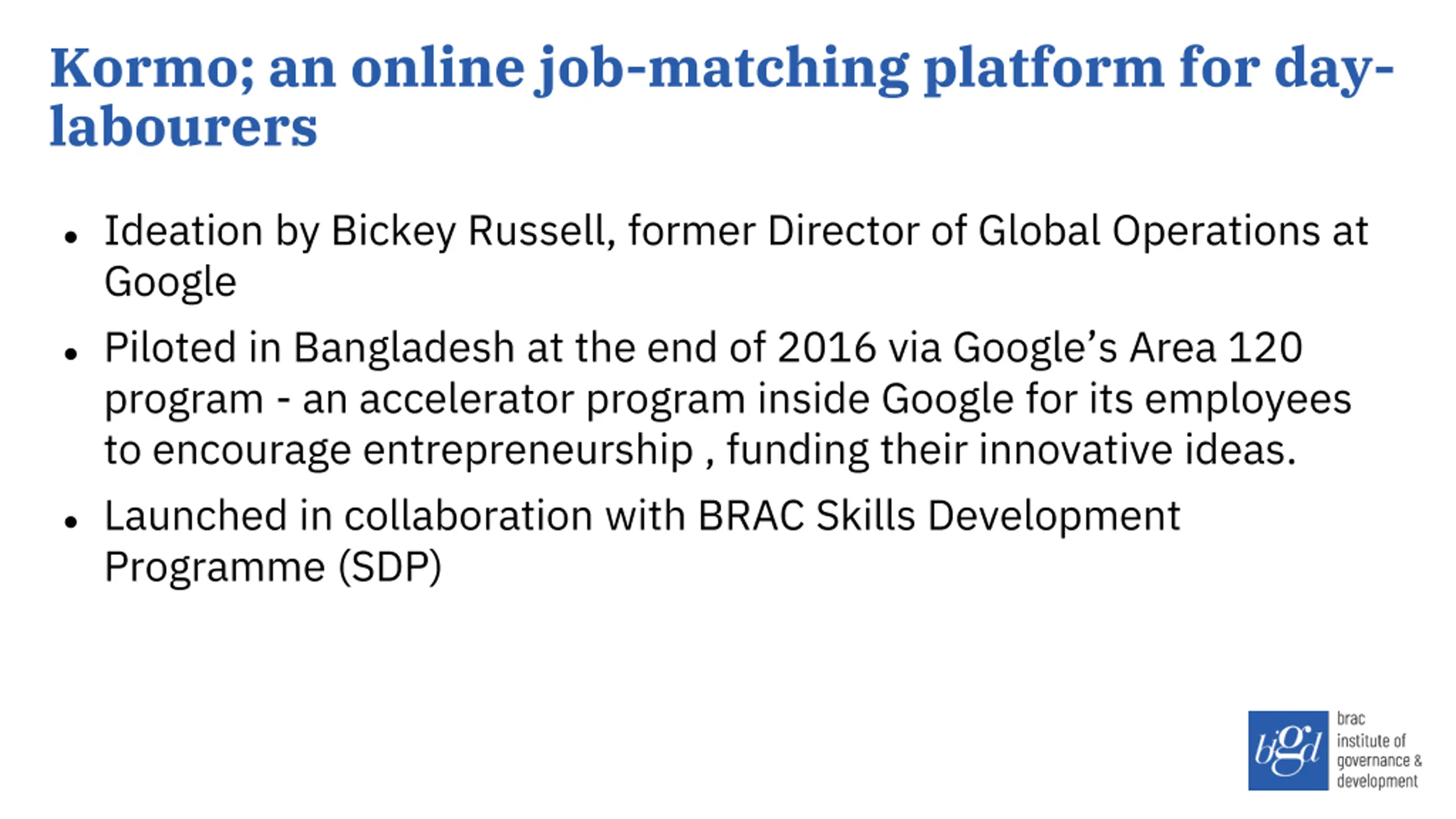
Task: Click the name 'Bickey Russell'
Action: (473, 231)
